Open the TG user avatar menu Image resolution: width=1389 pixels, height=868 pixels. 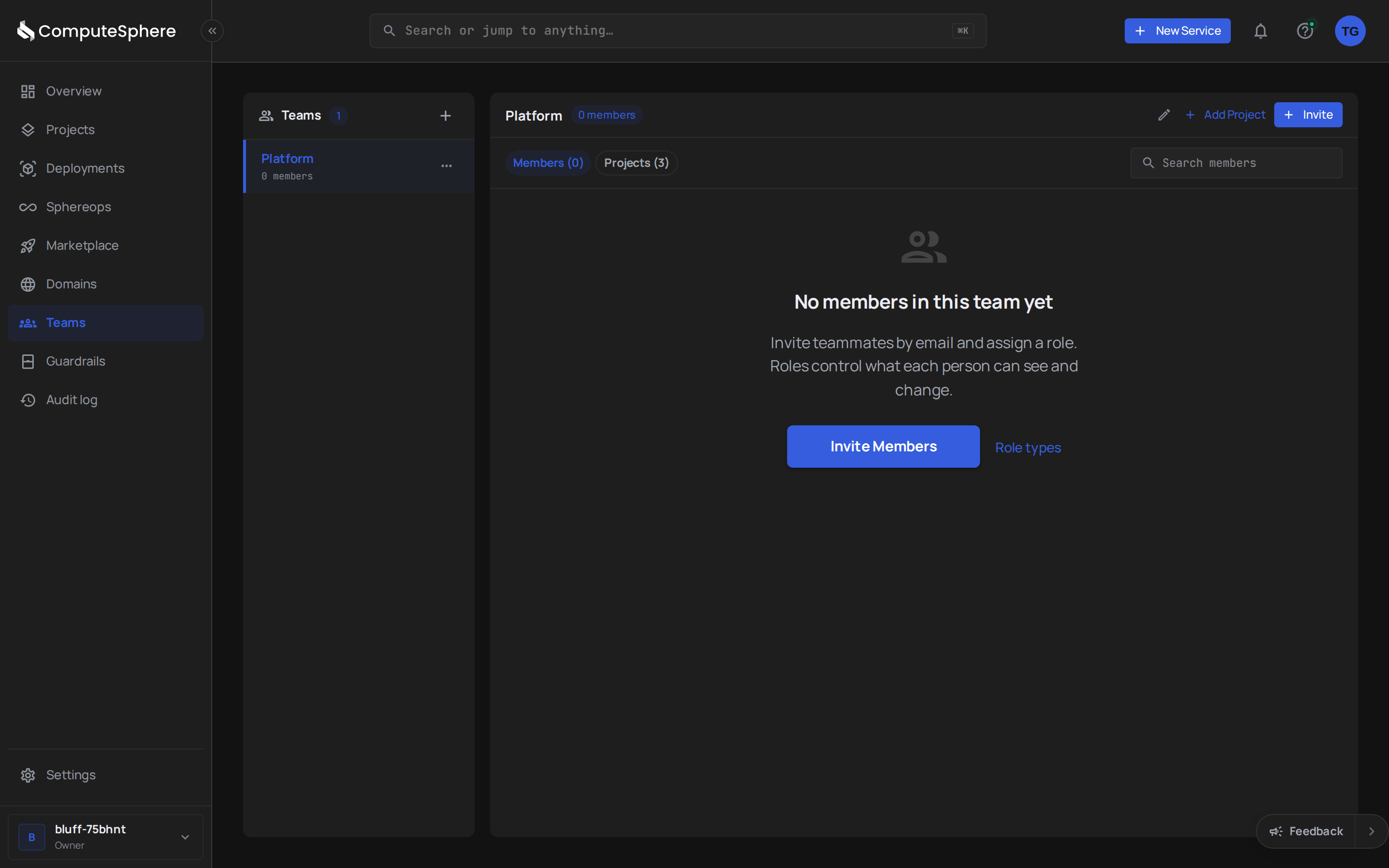click(x=1350, y=31)
